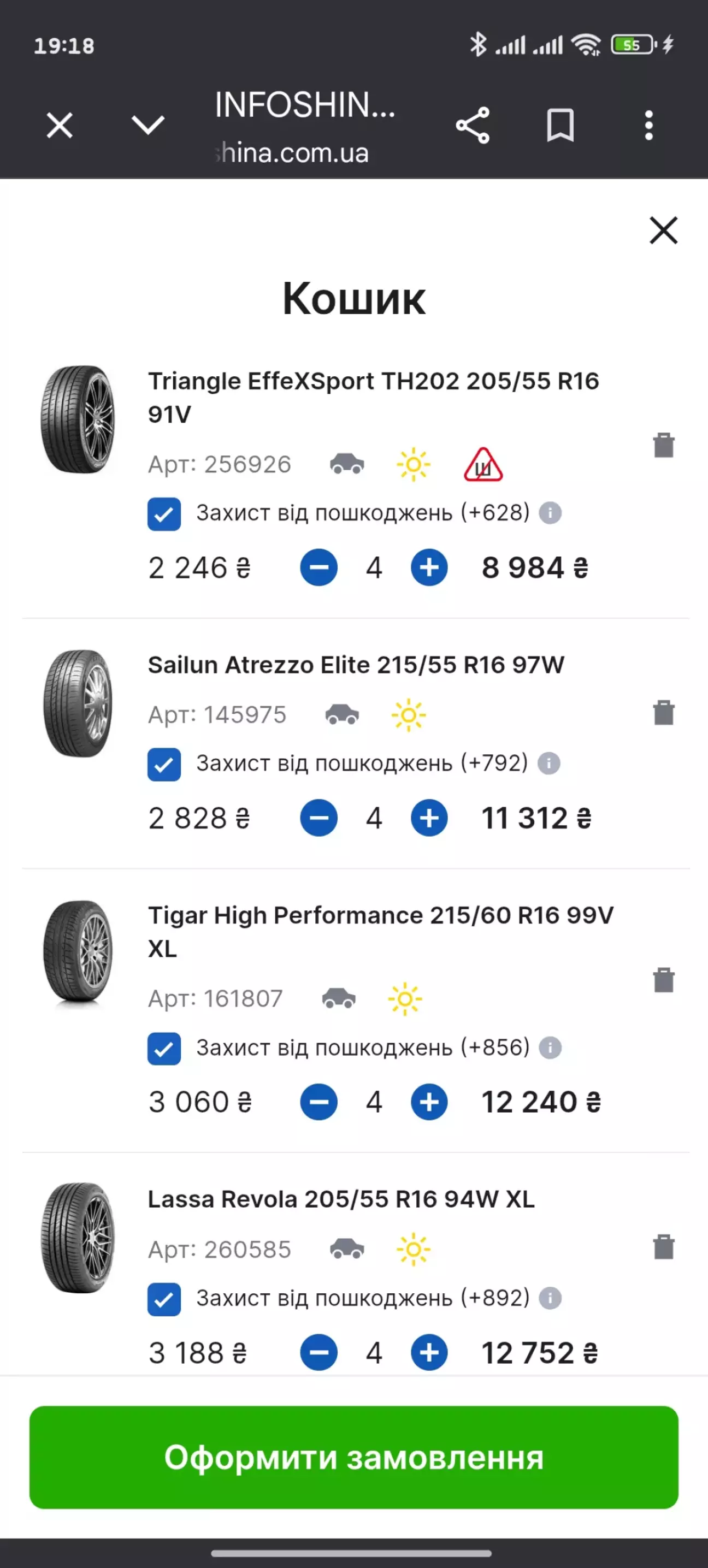
Task: Uncheck damage protection (+628) for Triangle
Action: click(164, 514)
